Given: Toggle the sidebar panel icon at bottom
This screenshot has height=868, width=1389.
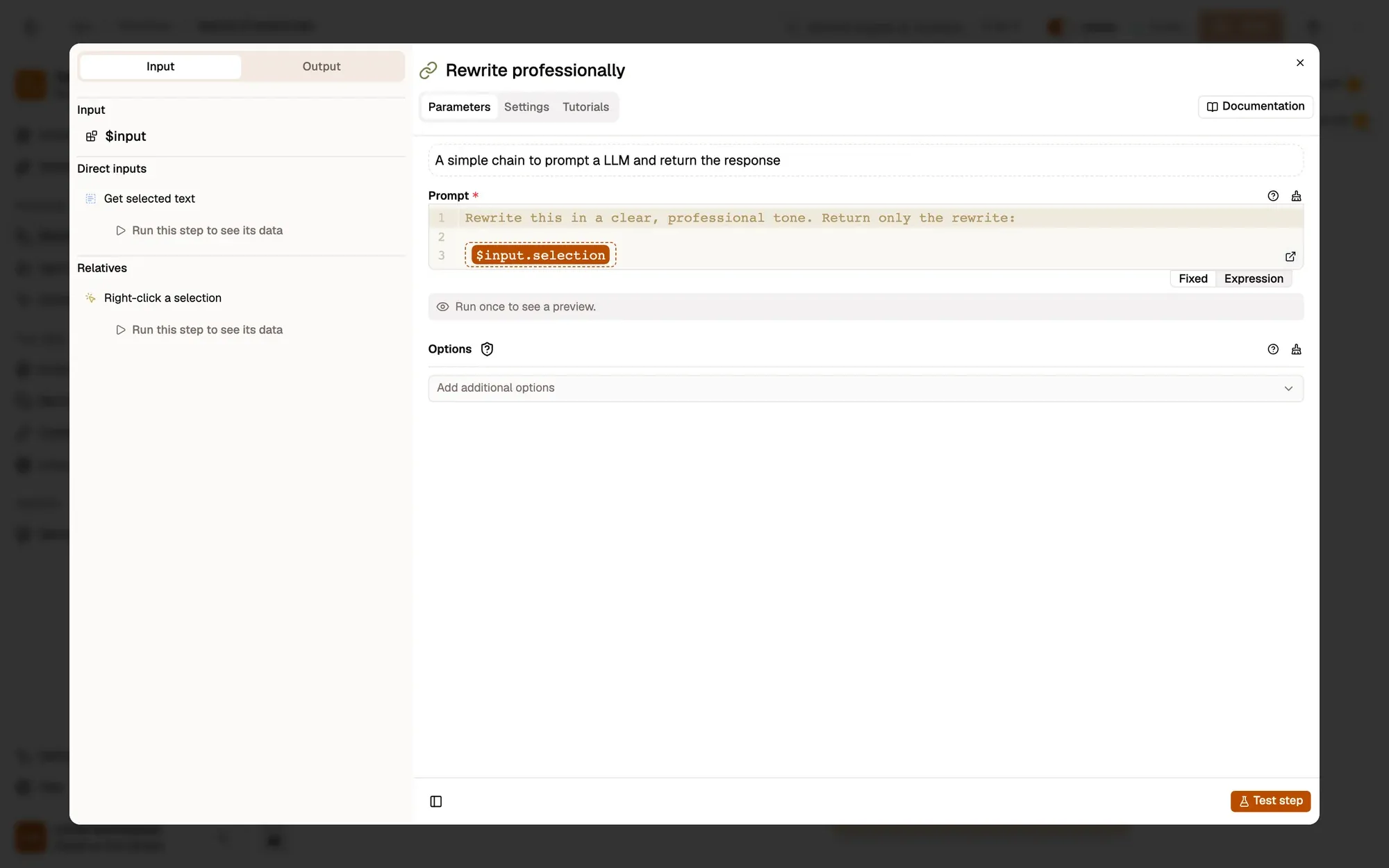Looking at the screenshot, I should [436, 801].
